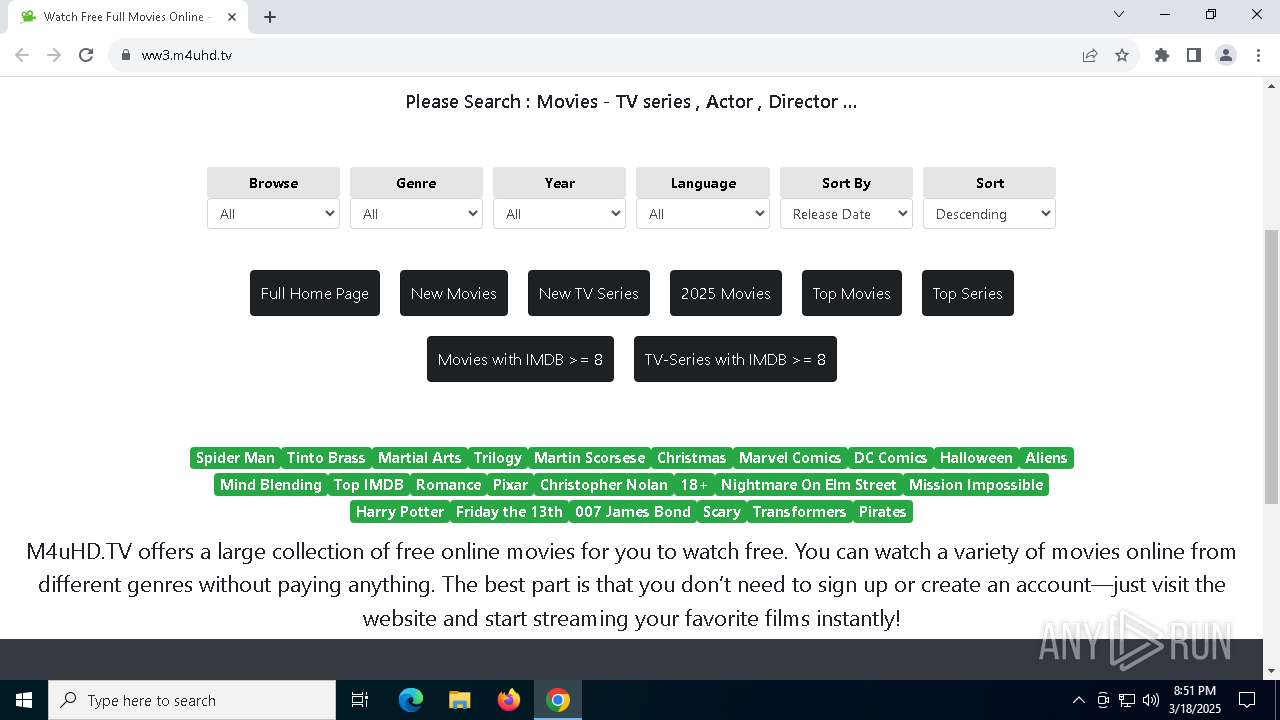The height and width of the screenshot is (720, 1280).
Task: Open the 007 James Bond tag
Action: 633,512
